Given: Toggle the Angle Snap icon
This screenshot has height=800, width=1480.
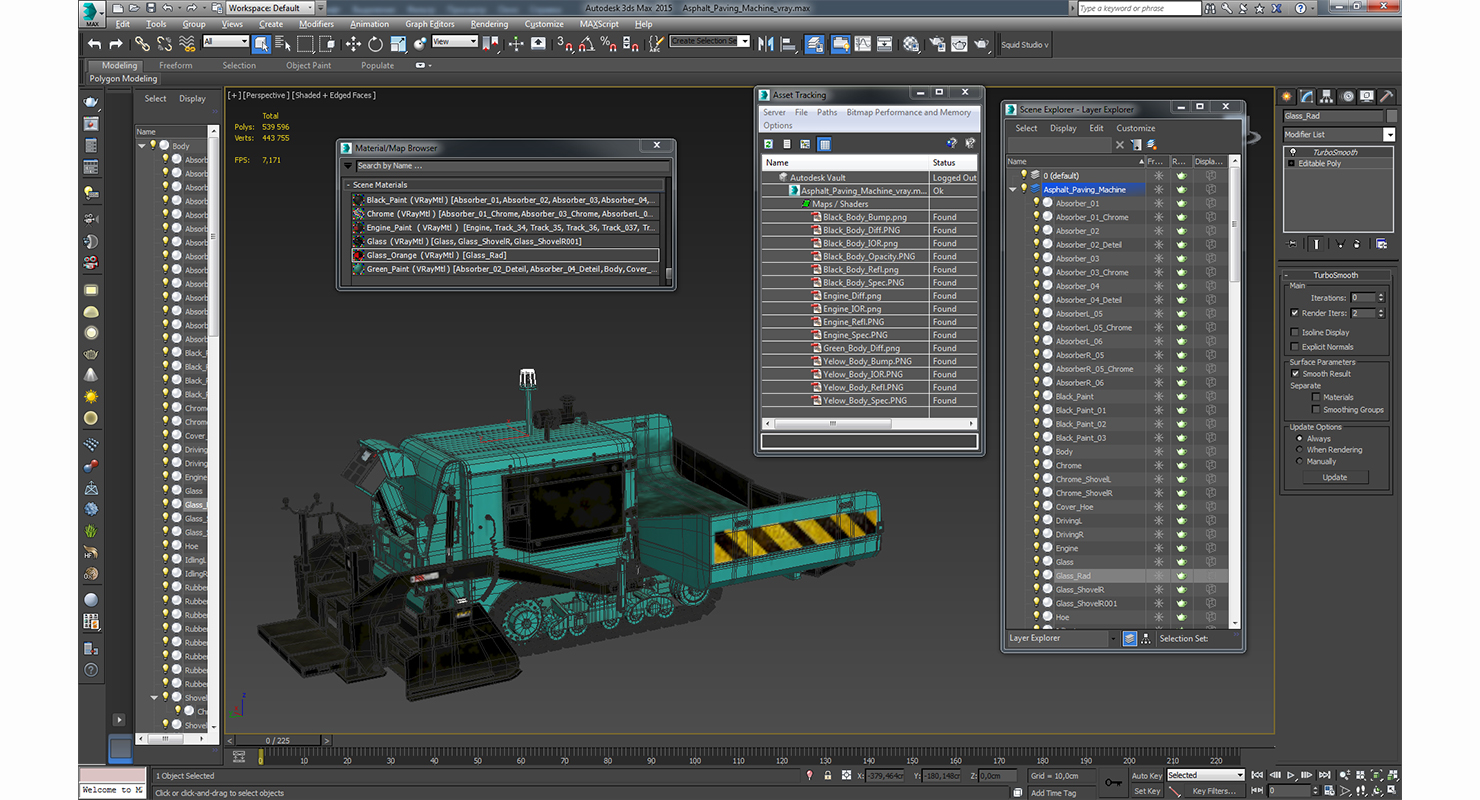Looking at the screenshot, I should pos(587,44).
